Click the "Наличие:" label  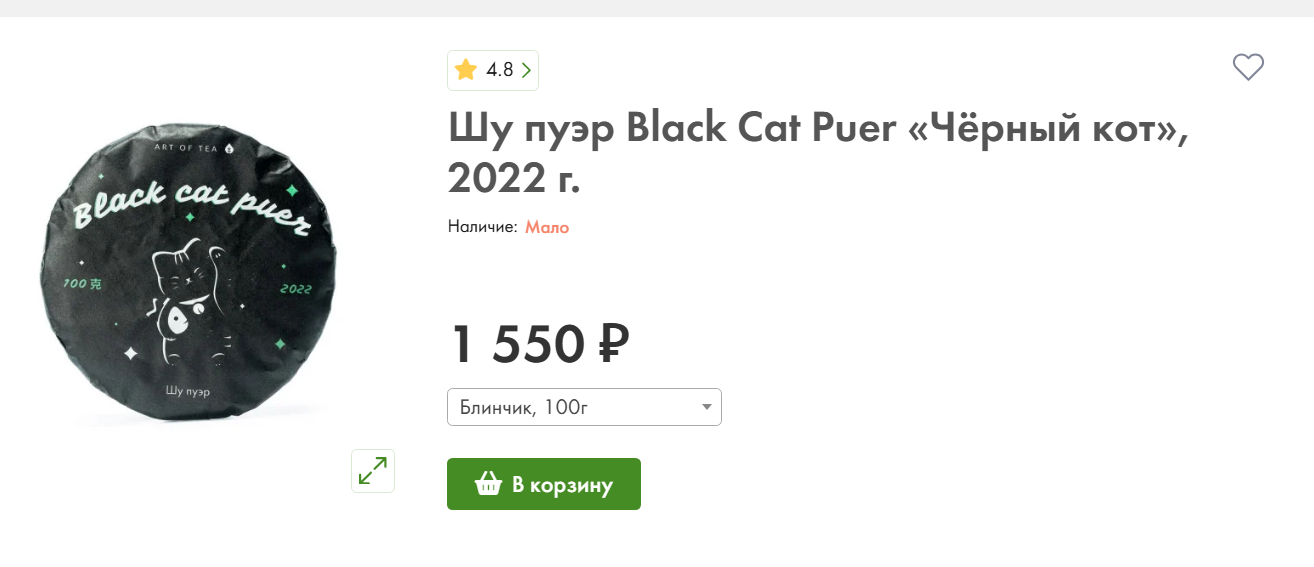[x=482, y=227]
